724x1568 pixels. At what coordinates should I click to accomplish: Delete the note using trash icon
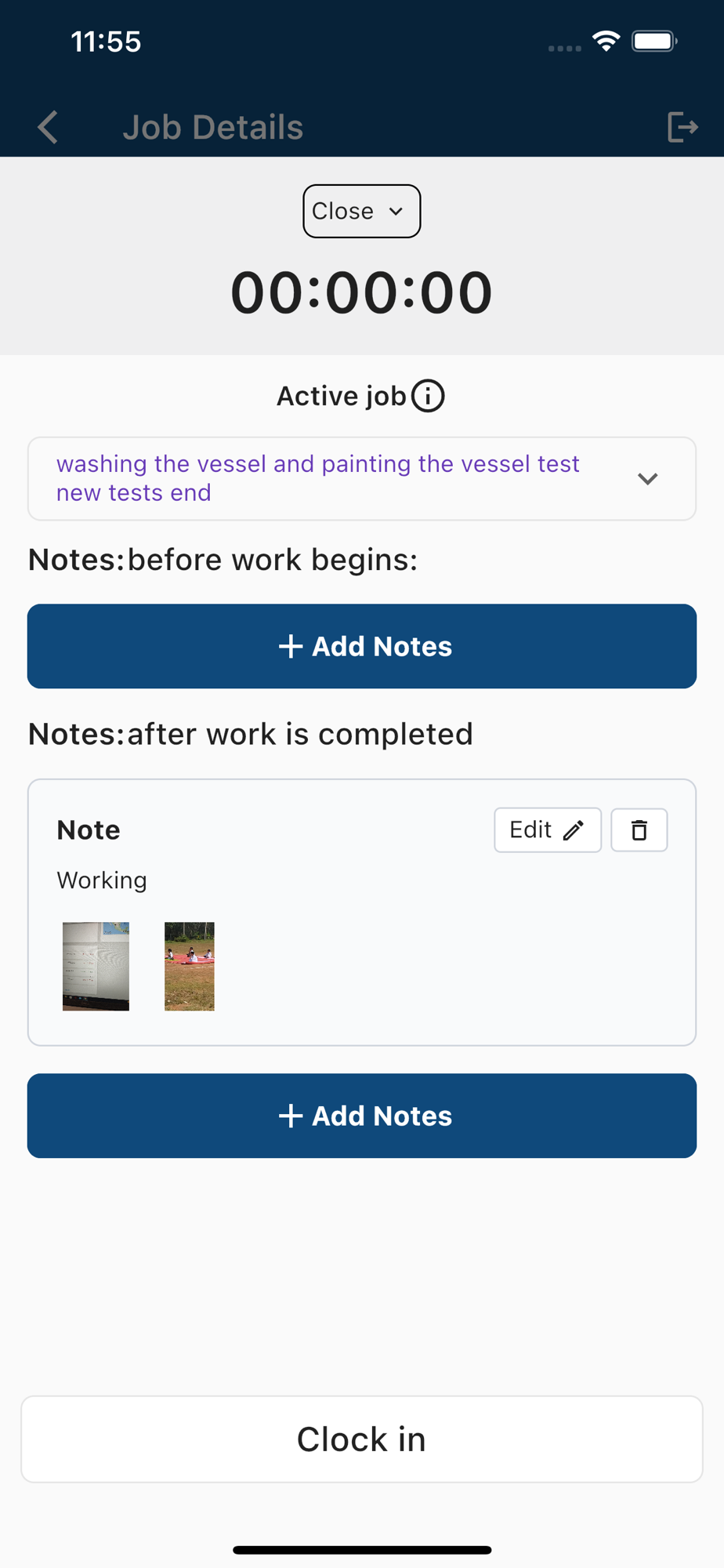point(639,829)
